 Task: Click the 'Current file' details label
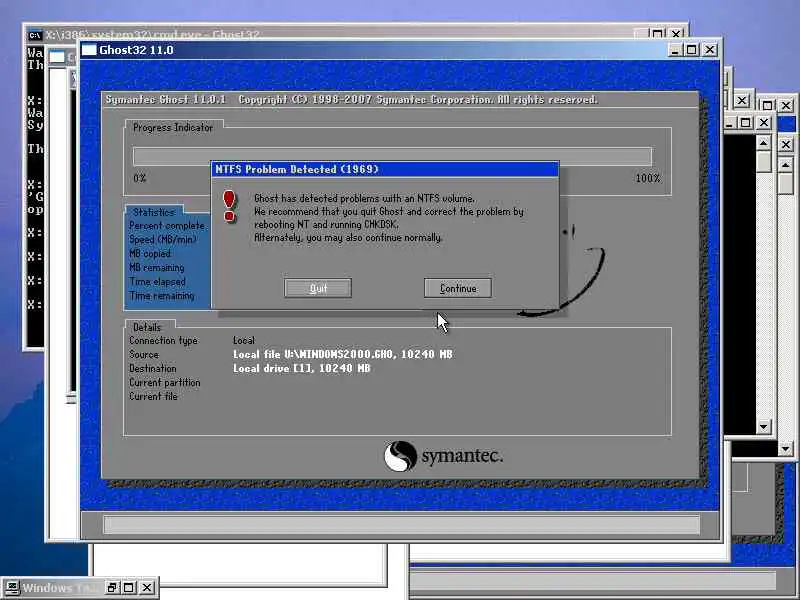click(x=153, y=396)
